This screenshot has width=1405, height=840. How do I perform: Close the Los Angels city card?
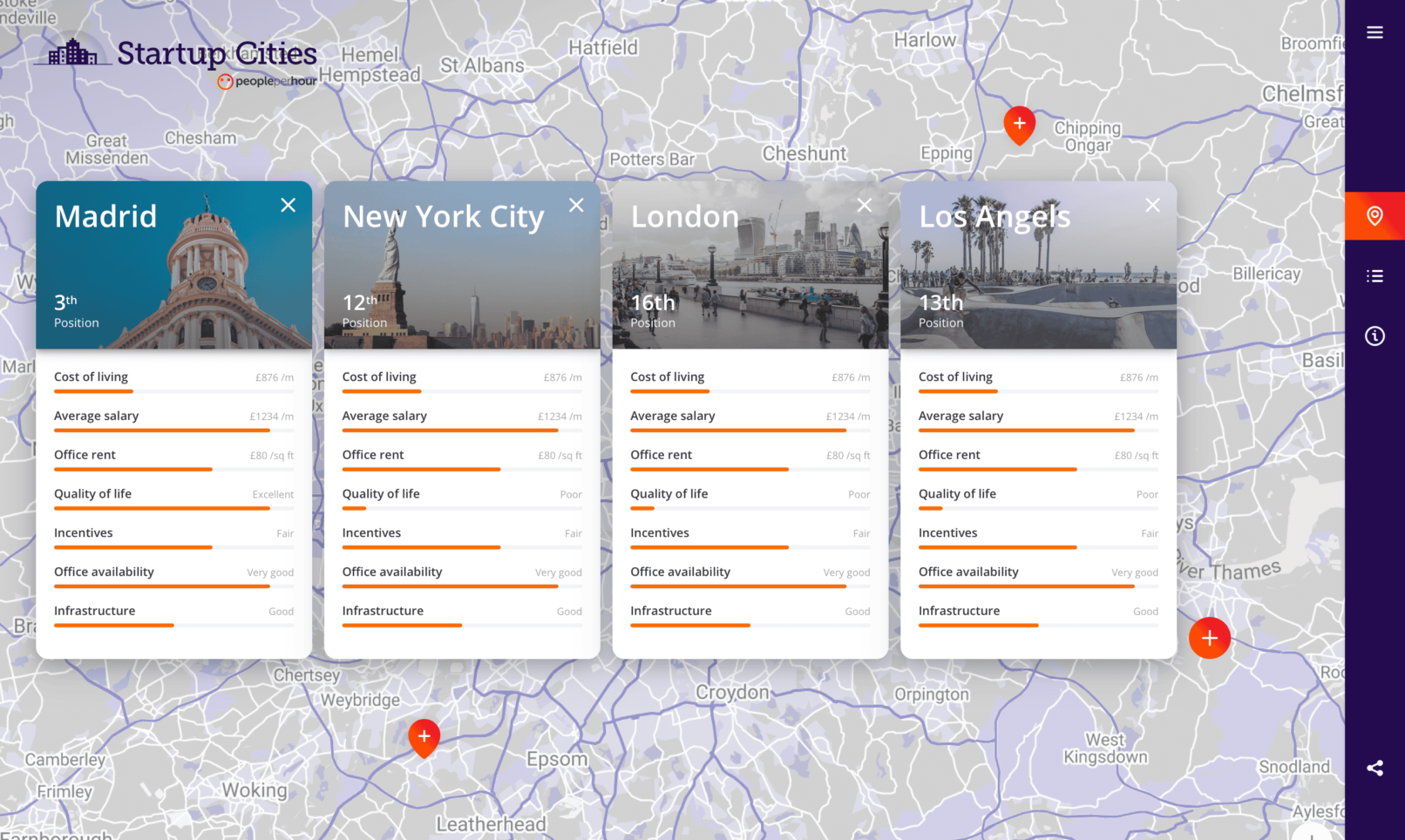click(x=1152, y=205)
